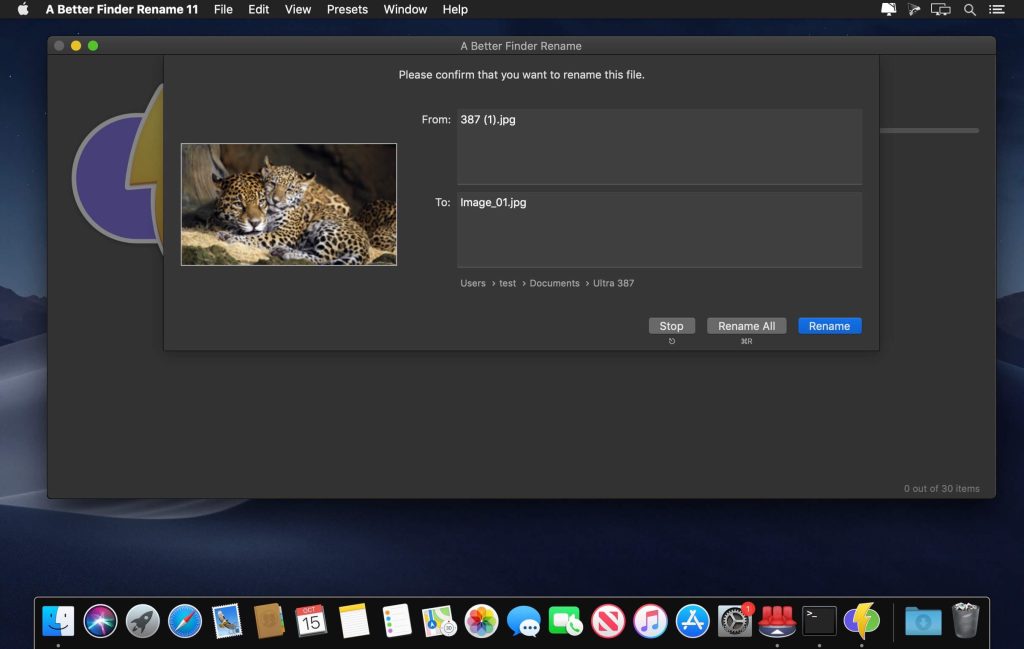Click the Spotlight search magnifier icon
Viewport: 1024px width, 649px height.
click(969, 10)
